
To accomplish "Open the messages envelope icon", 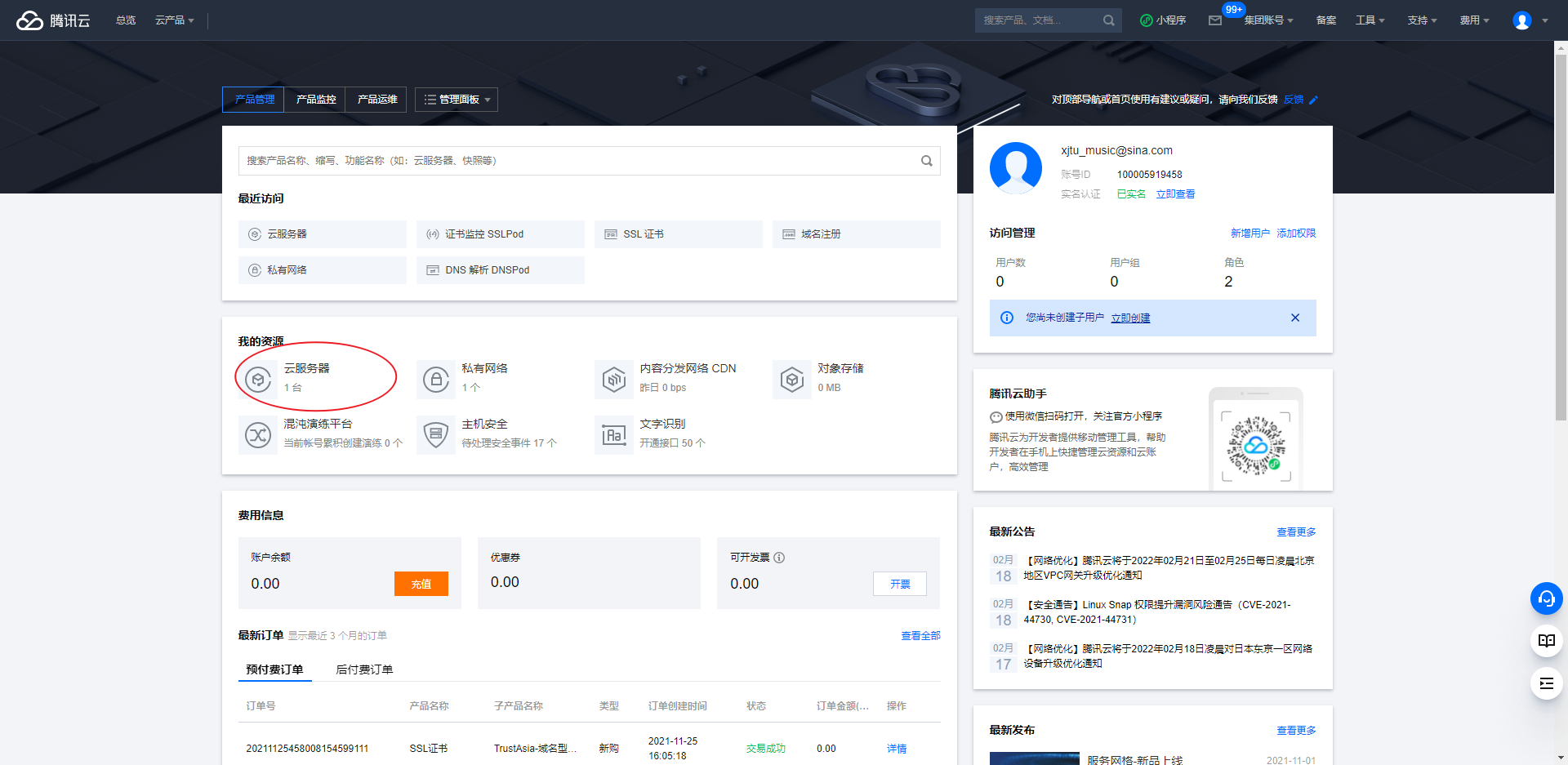I will pyautogui.click(x=1215, y=20).
